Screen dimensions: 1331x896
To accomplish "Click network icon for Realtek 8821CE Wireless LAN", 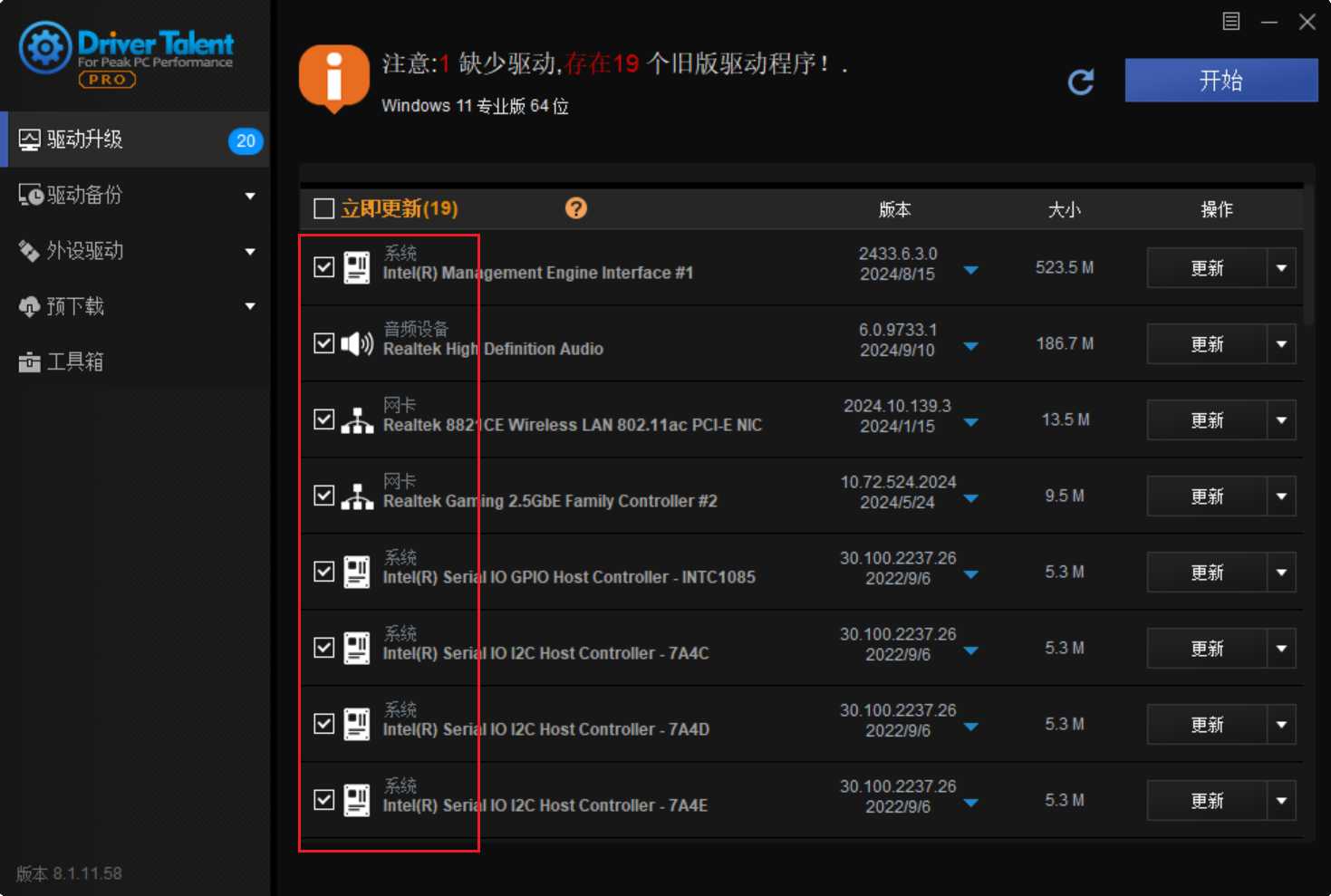I will click(357, 420).
